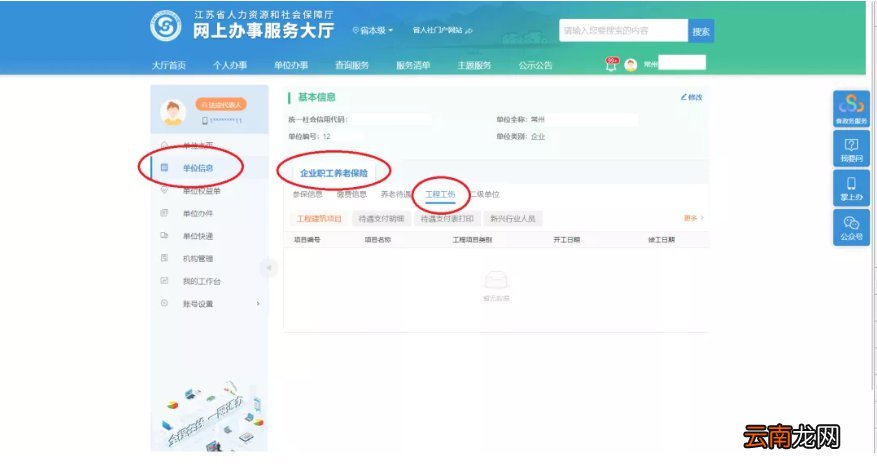Collapse the sidebar with the arrow handle
Viewport: 877px width, 465px height.
coord(269,268)
